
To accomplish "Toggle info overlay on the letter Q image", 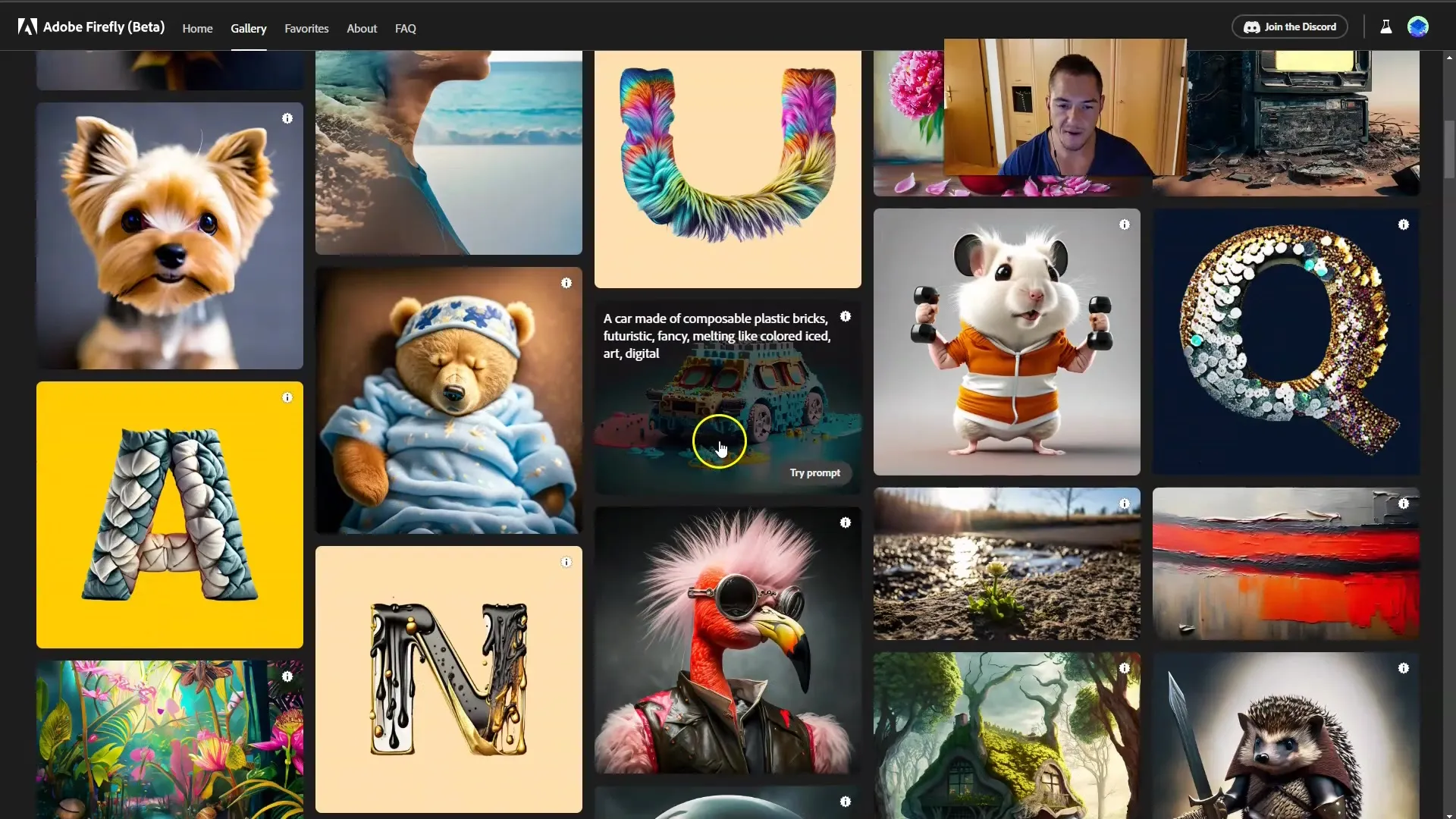I will pos(1403,224).
